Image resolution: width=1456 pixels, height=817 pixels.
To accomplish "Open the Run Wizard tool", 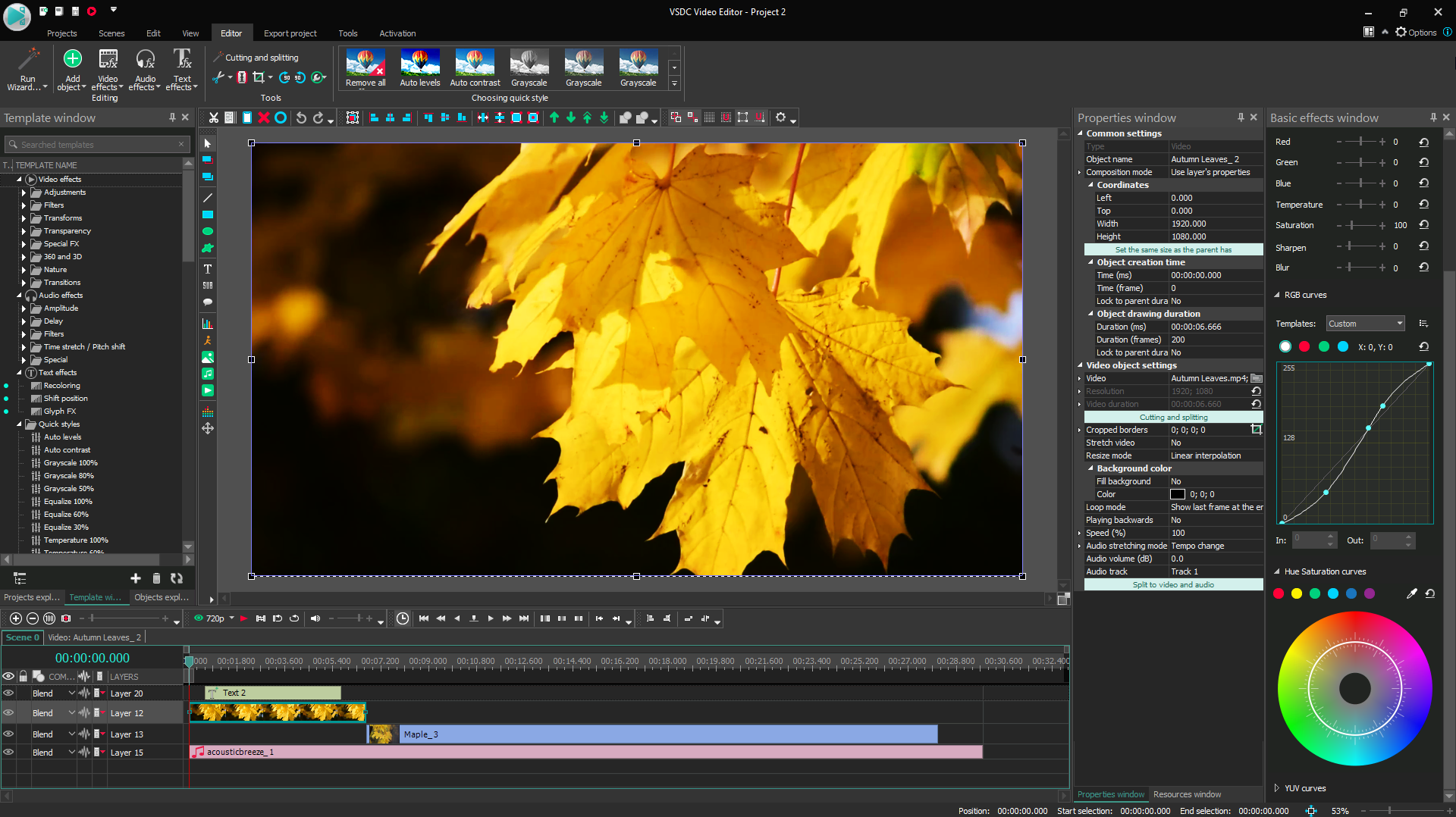I will [x=28, y=59].
